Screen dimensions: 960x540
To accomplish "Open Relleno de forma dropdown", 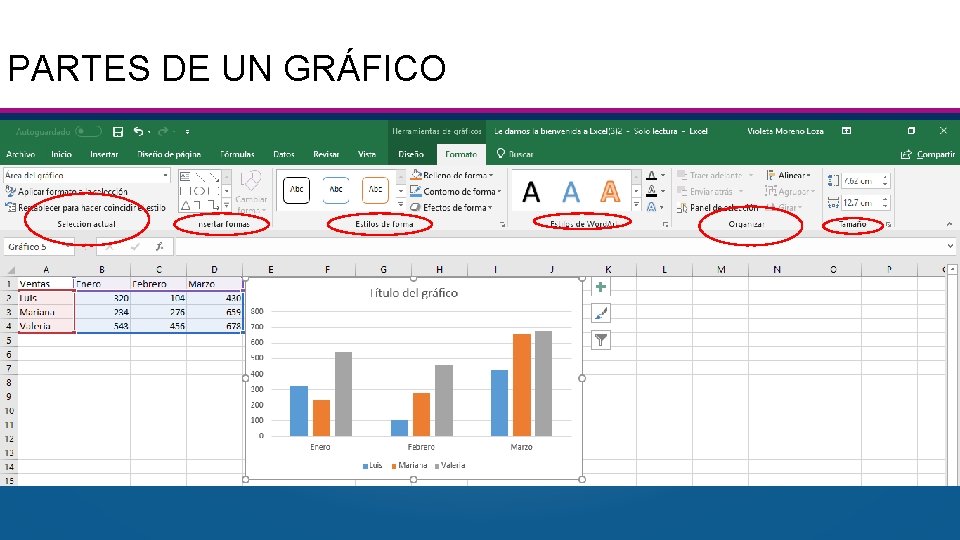I will click(x=452, y=175).
